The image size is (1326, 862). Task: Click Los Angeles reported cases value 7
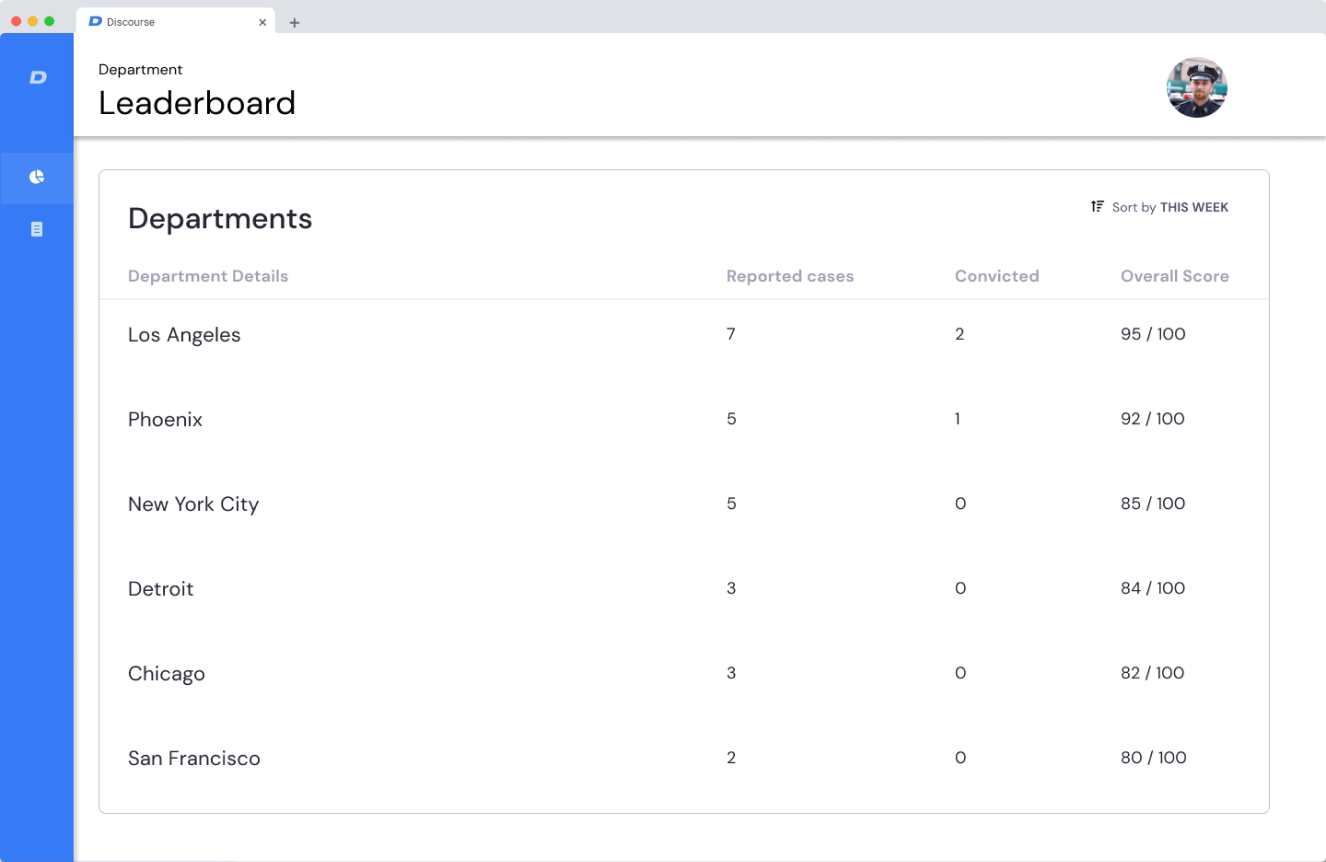click(x=731, y=334)
